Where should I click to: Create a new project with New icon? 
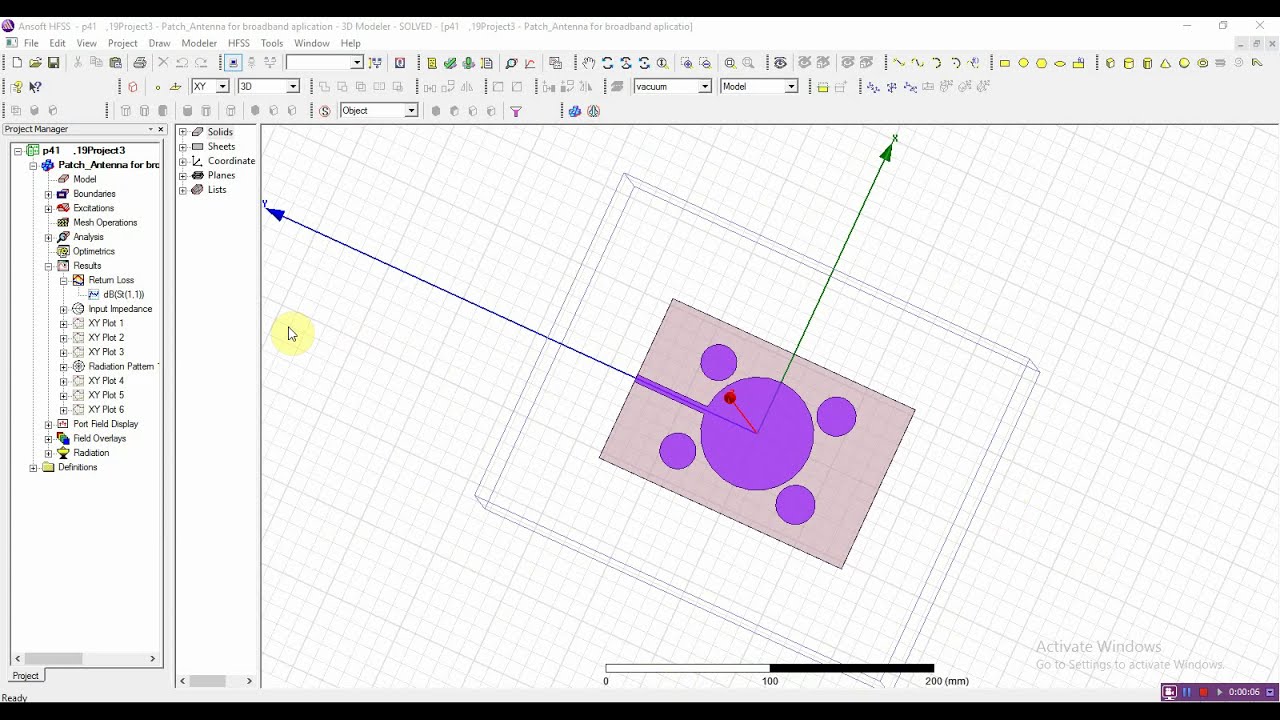[x=17, y=63]
